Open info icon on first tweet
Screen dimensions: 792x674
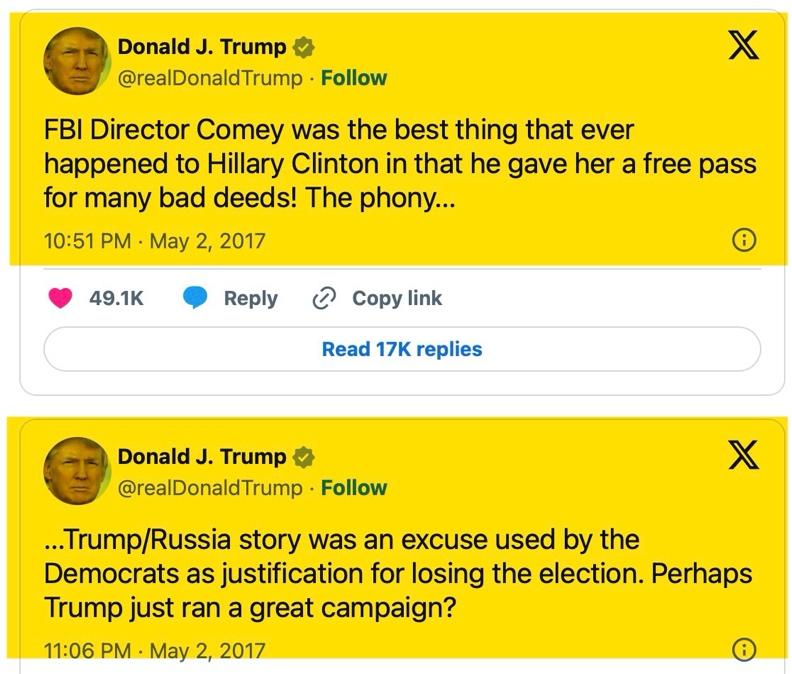(744, 241)
